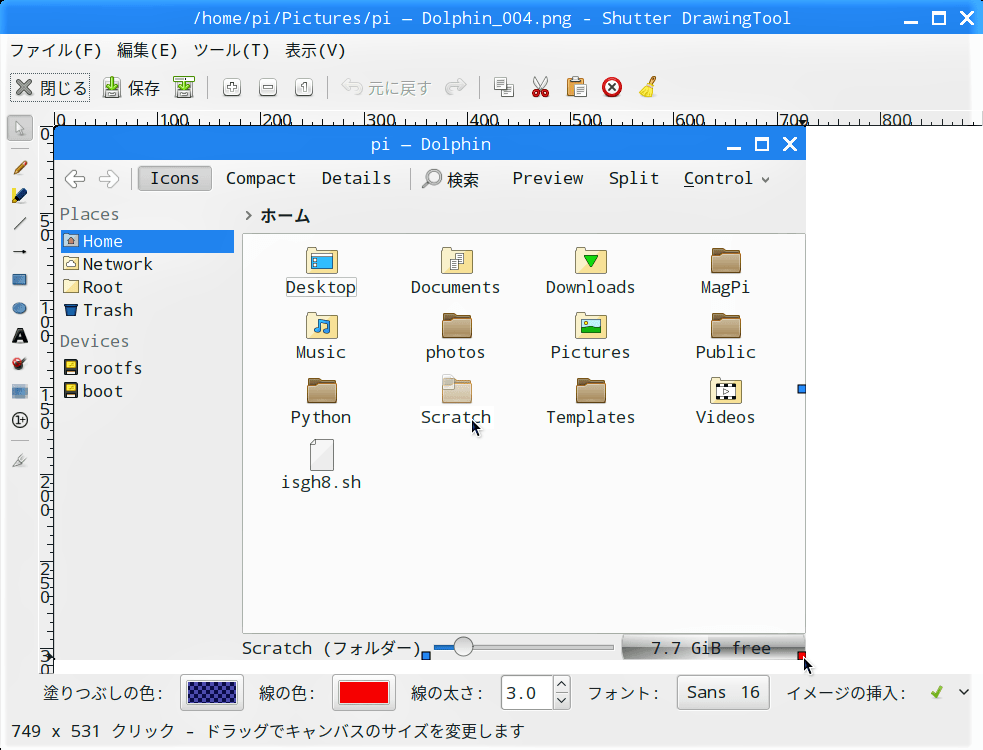The width and height of the screenshot is (983, 750).
Task: Select the censor tool
Action: [20, 364]
